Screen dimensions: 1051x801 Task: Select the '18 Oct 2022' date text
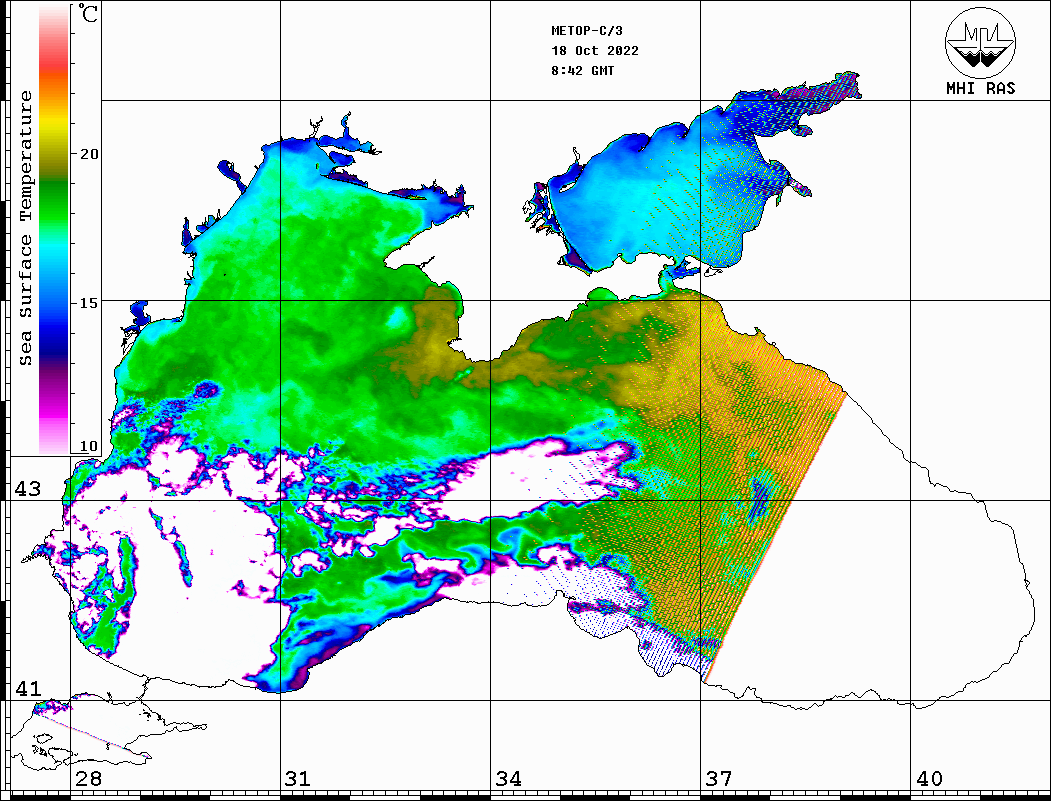coord(595,51)
